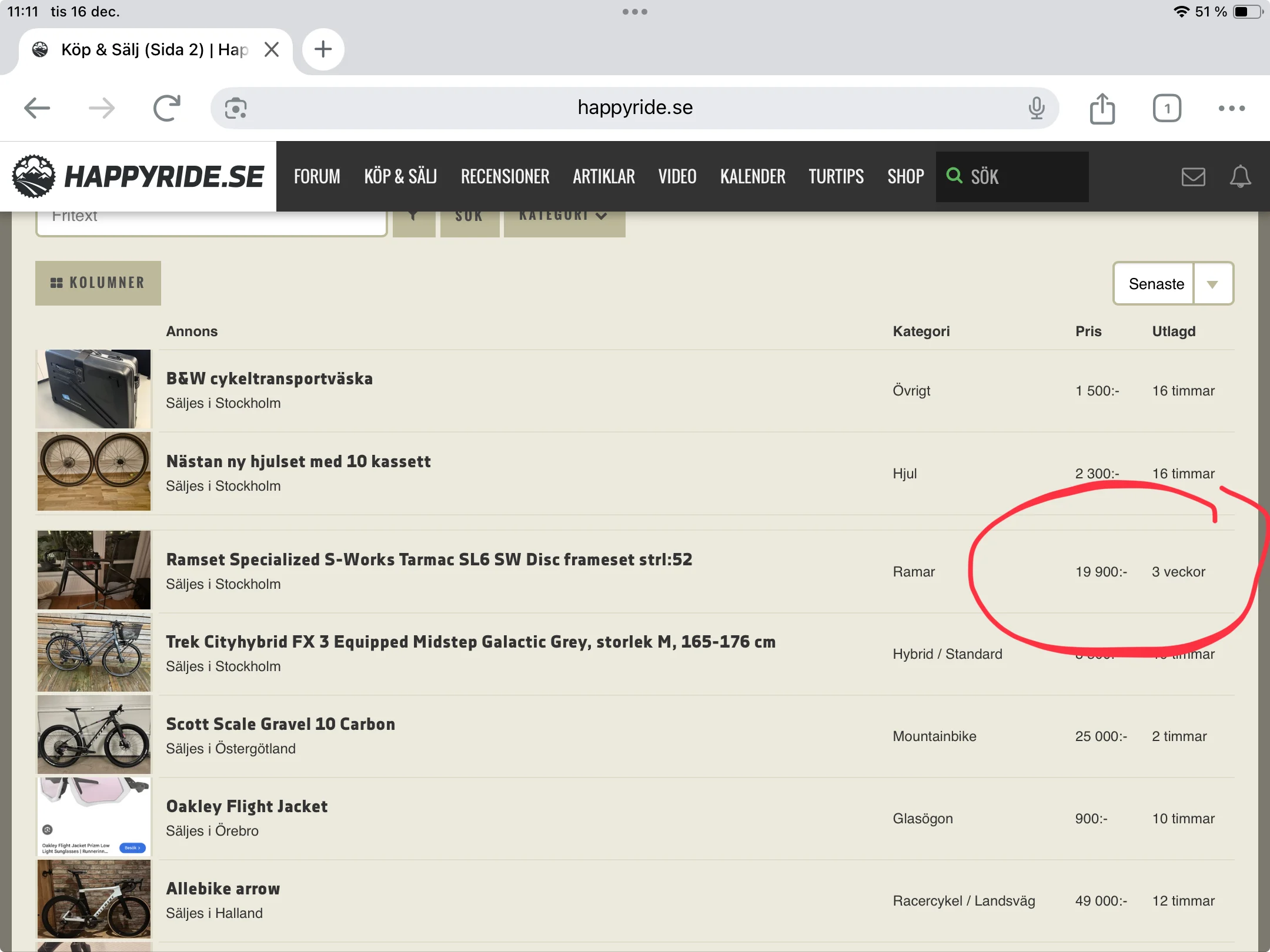1270x952 pixels.
Task: Open B&W cykeltransportväska thumbnail image
Action: click(x=94, y=389)
